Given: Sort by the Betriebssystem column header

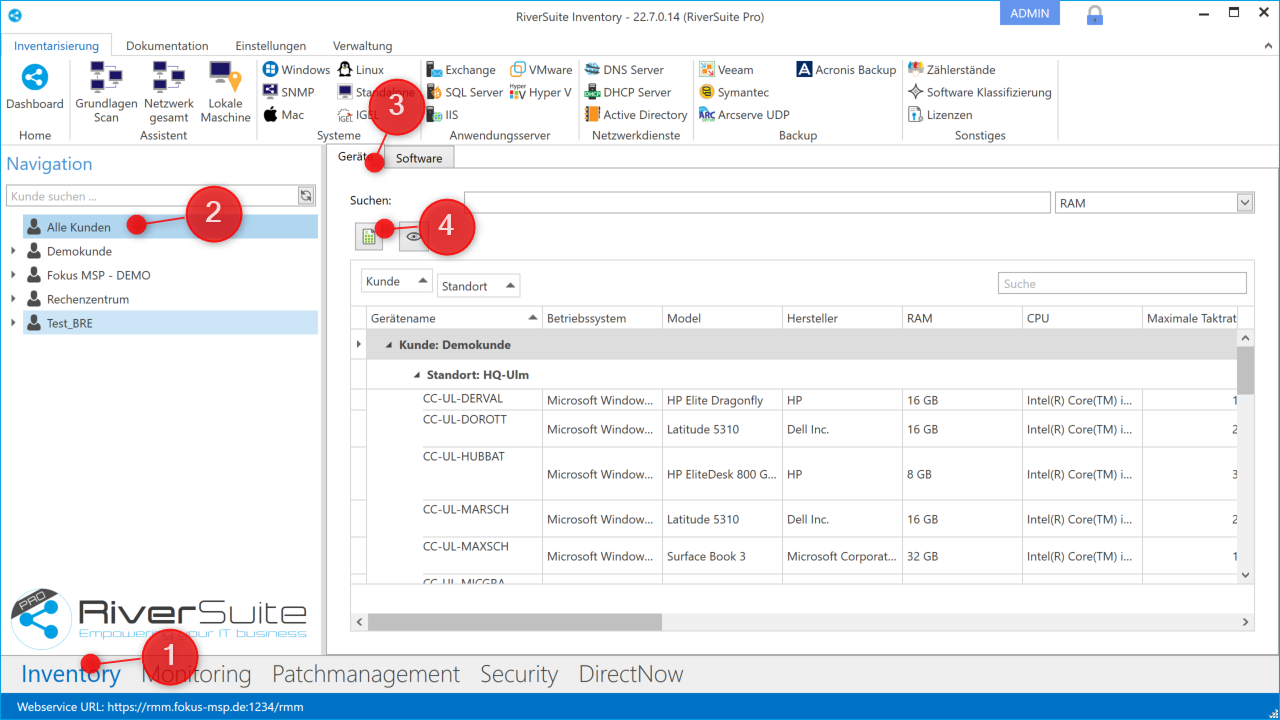Looking at the screenshot, I should [602, 318].
